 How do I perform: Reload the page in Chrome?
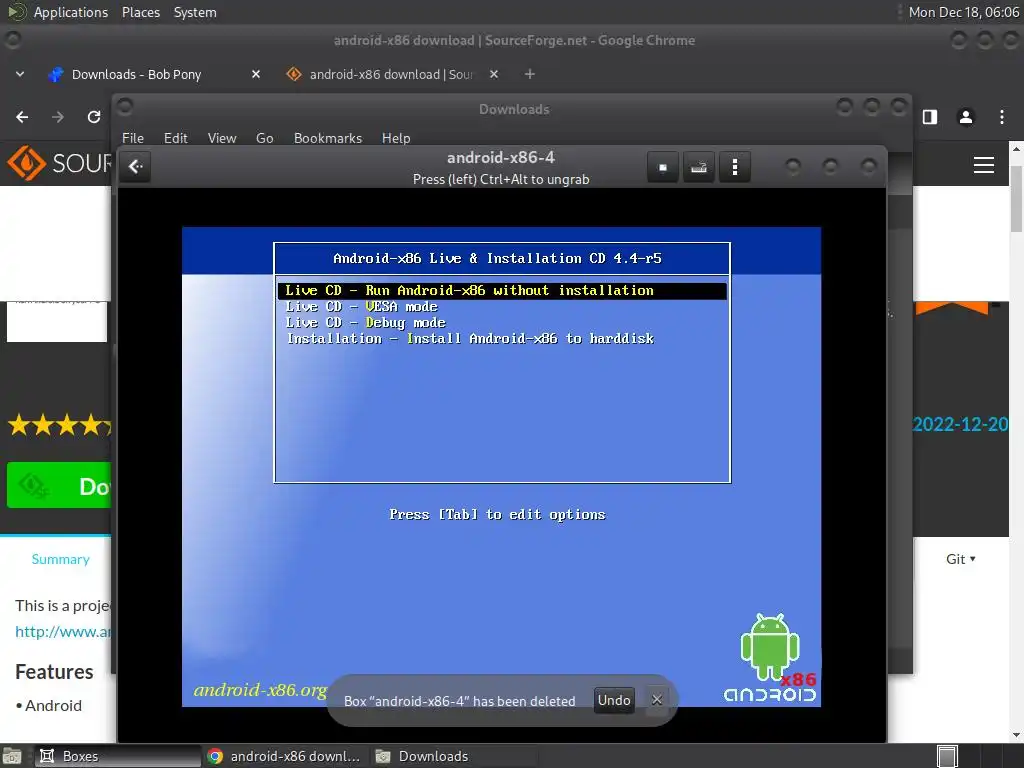pyautogui.click(x=94, y=117)
